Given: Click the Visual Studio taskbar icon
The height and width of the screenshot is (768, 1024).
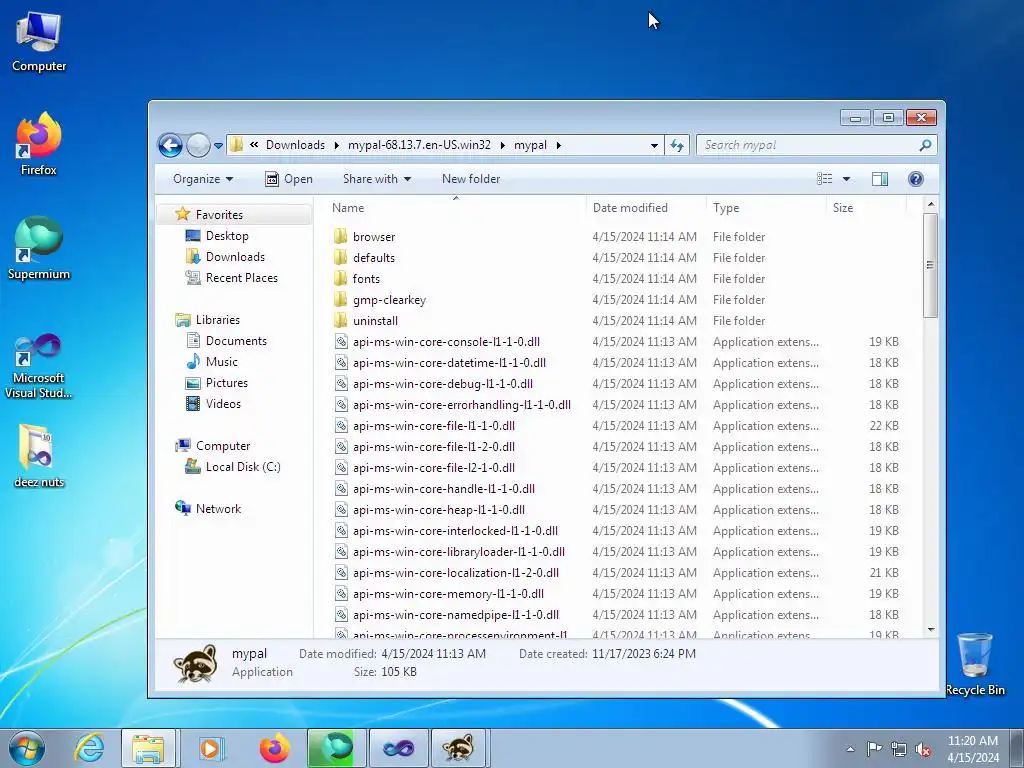Looking at the screenshot, I should tap(398, 748).
